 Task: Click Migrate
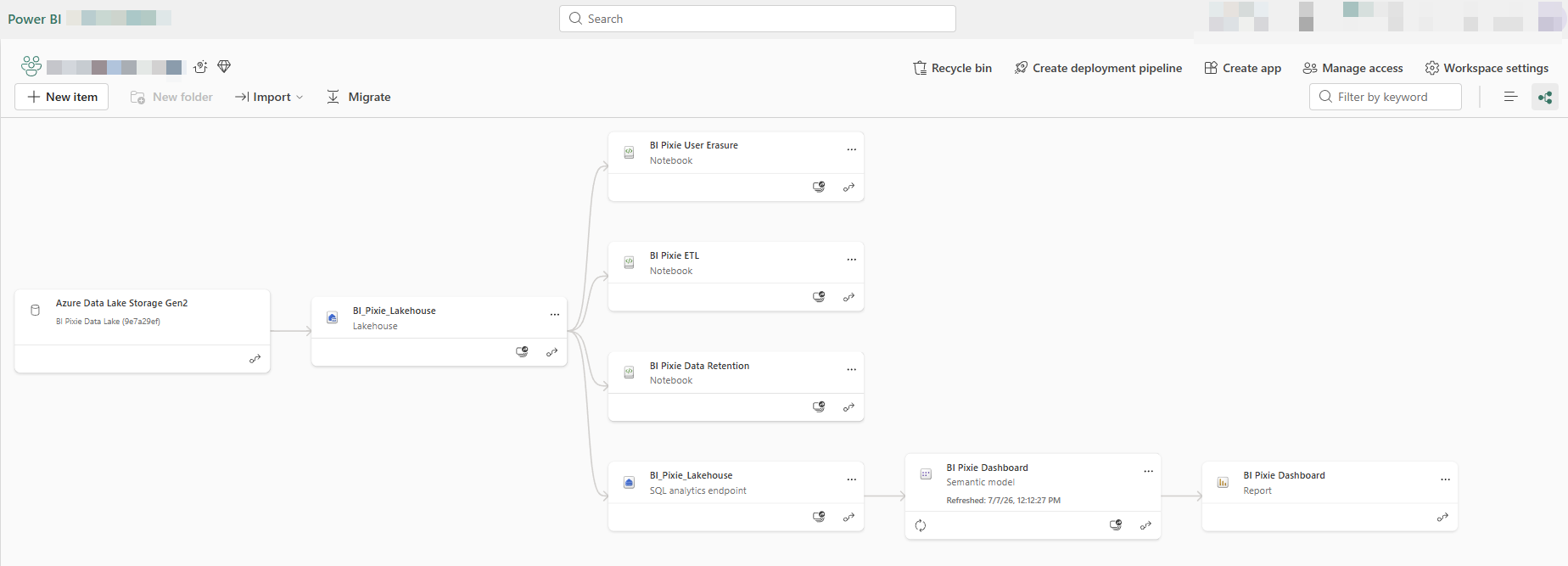358,97
